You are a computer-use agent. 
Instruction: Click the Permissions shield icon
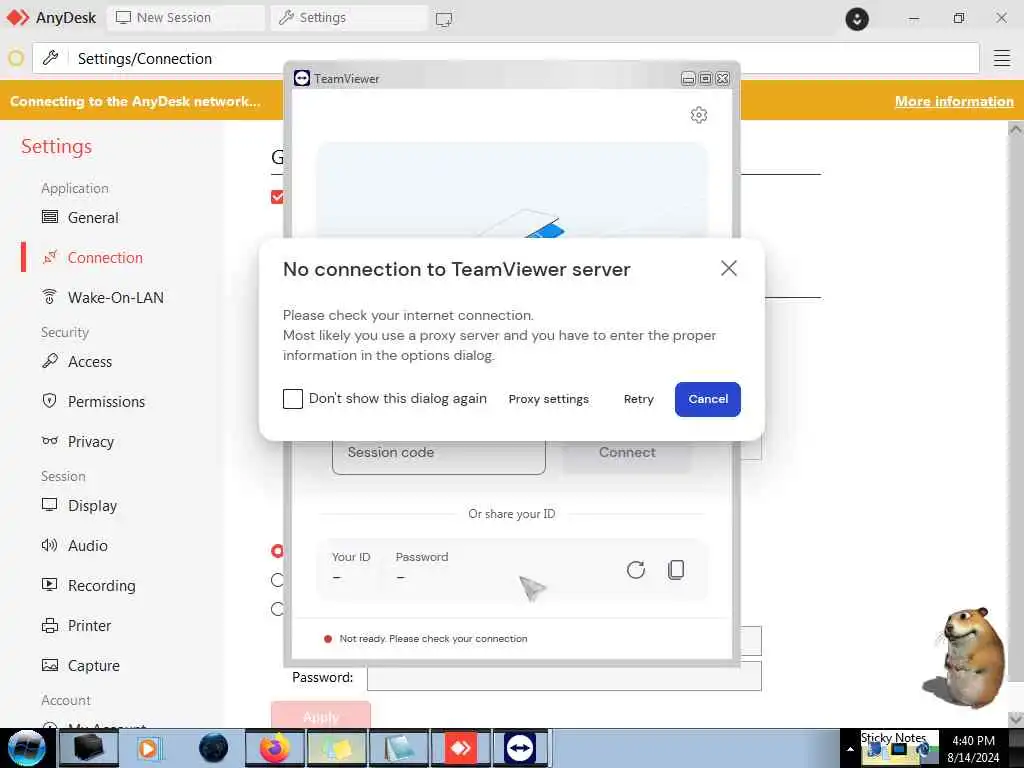pos(50,401)
